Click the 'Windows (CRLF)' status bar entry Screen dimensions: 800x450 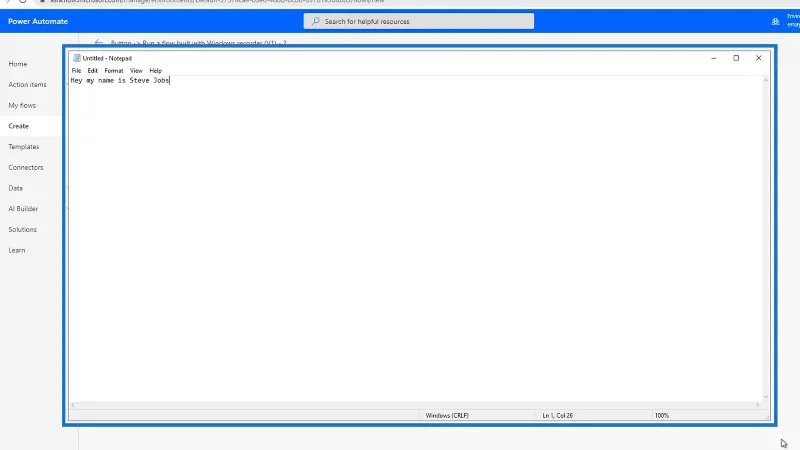tap(447, 415)
